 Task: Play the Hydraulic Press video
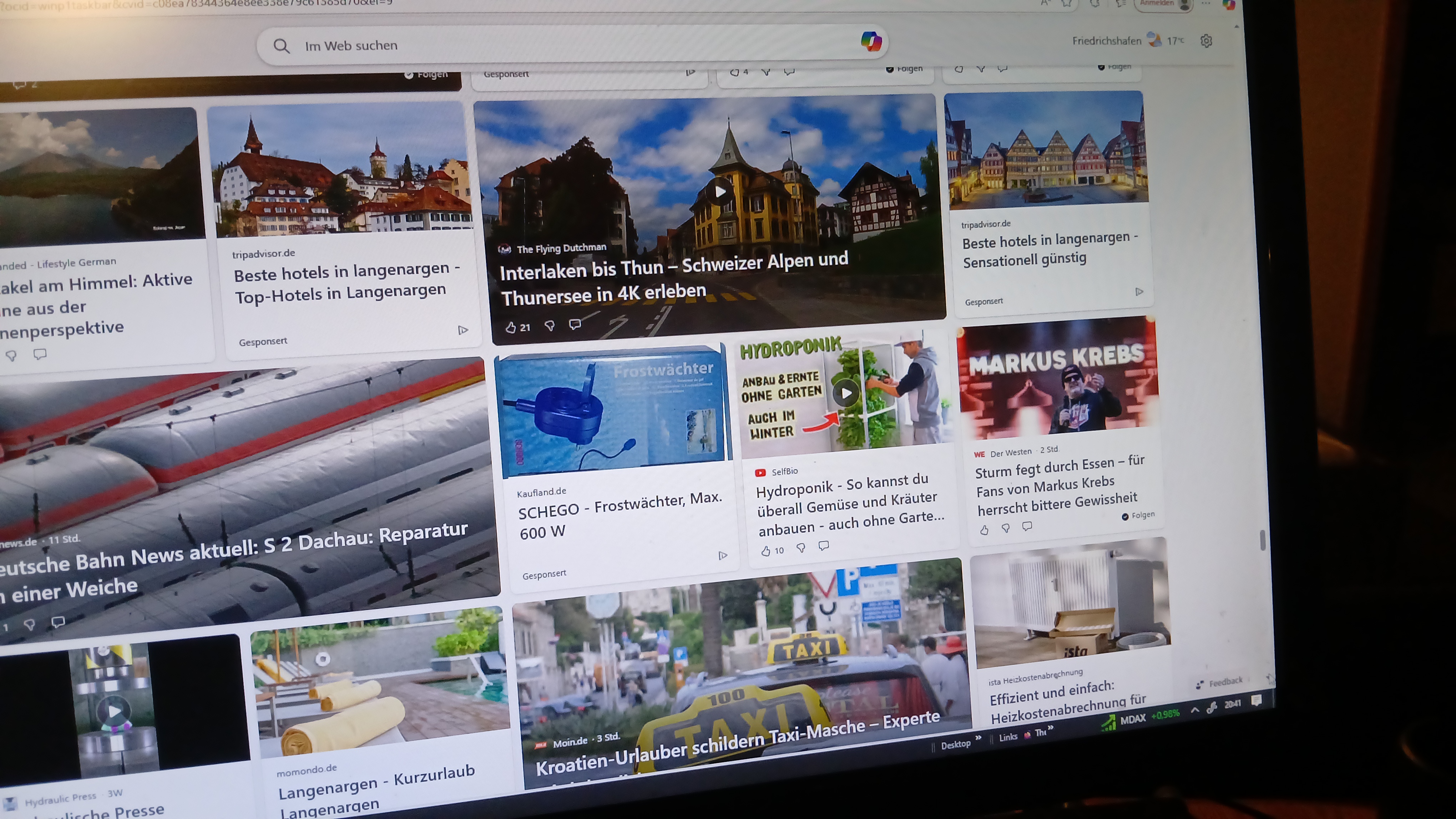tap(114, 712)
